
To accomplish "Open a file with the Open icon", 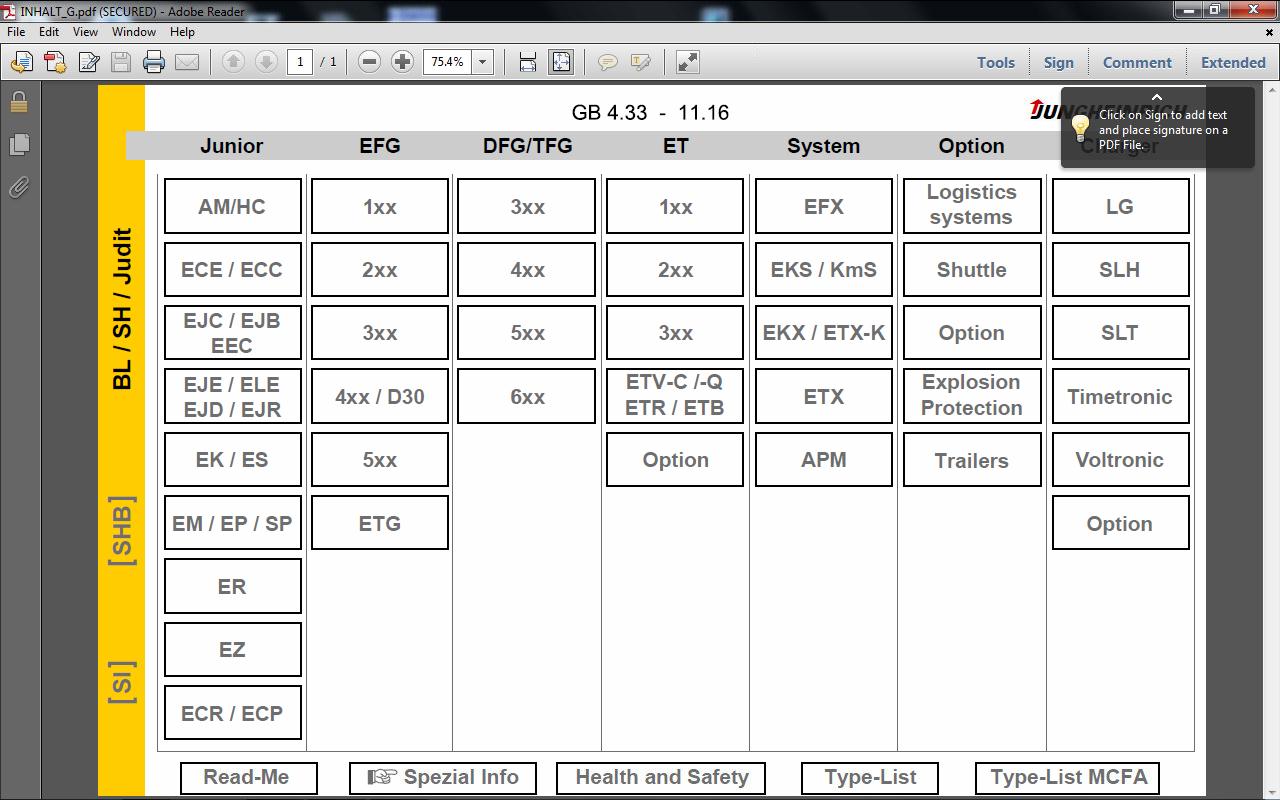I will click(x=21, y=62).
